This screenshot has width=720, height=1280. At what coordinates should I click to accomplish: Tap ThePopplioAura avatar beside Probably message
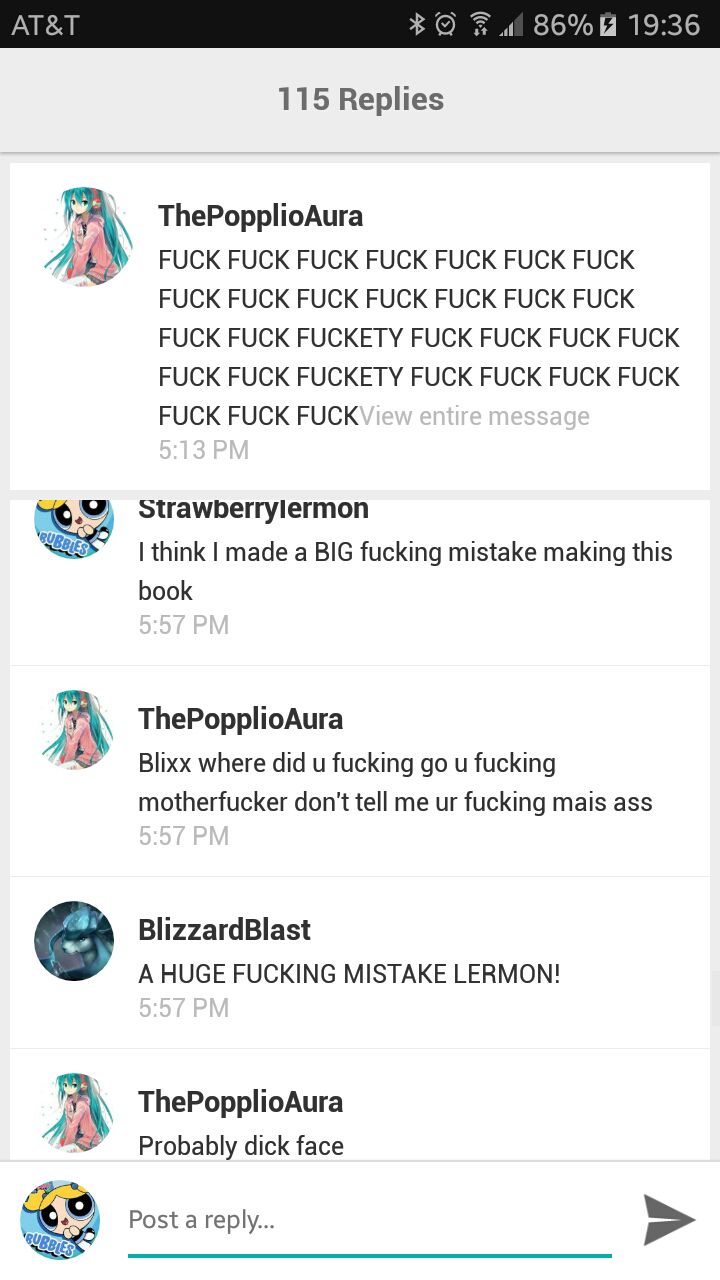coord(74,1113)
